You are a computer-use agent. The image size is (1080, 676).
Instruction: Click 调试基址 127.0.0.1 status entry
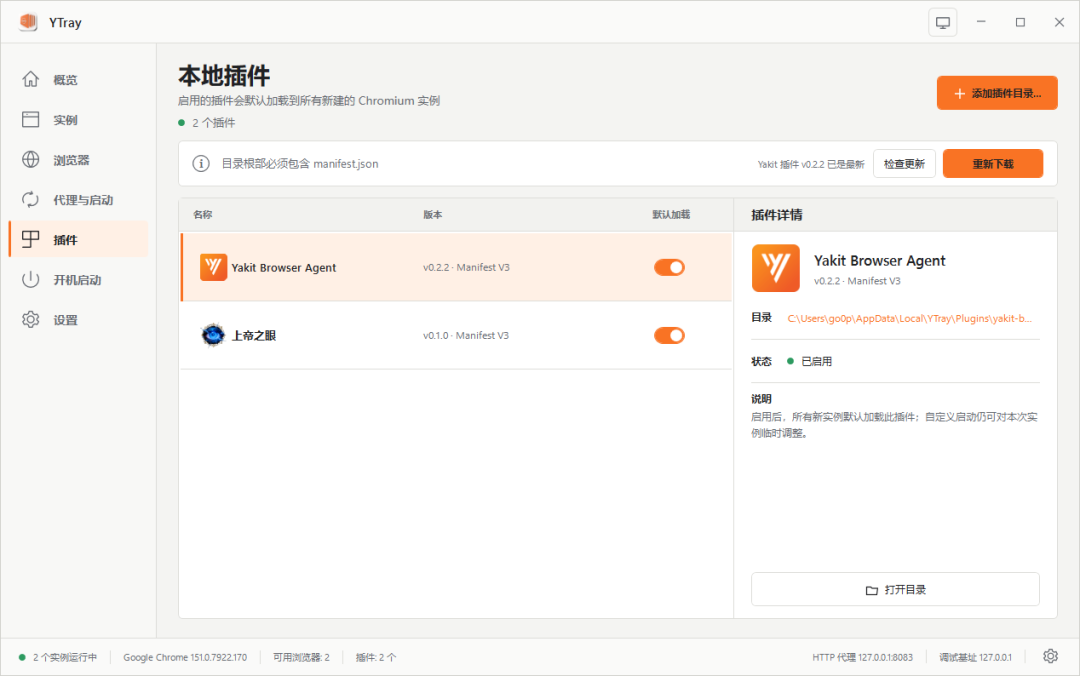click(975, 657)
